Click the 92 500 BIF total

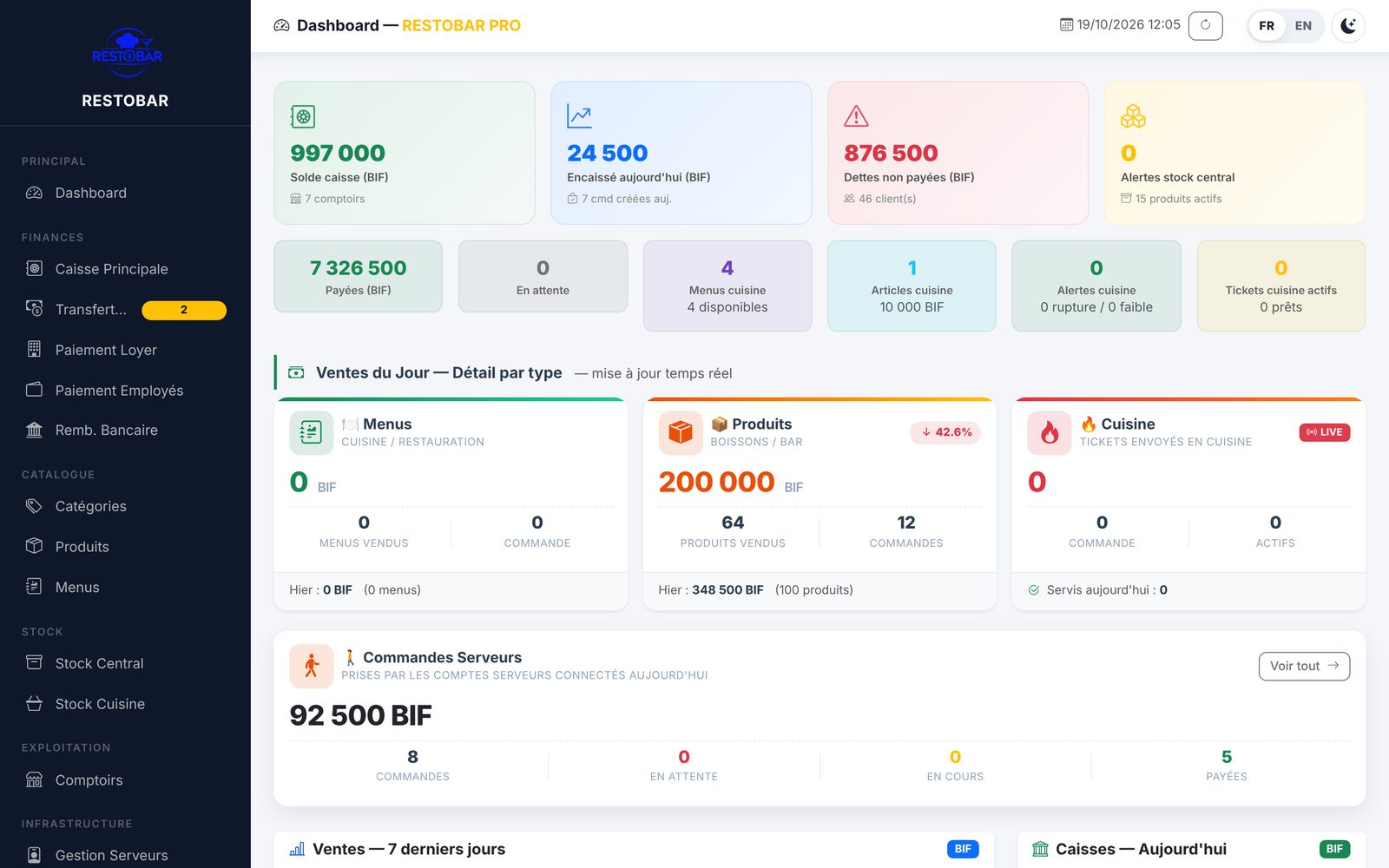click(360, 715)
